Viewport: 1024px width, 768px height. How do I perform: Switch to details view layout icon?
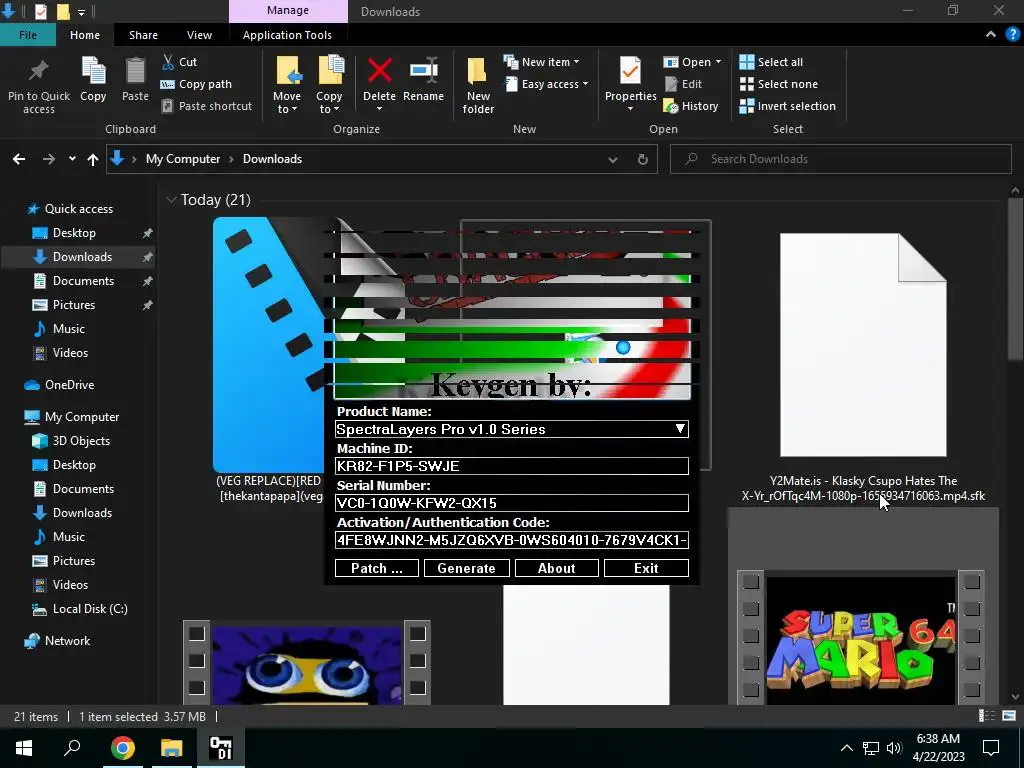click(x=986, y=716)
